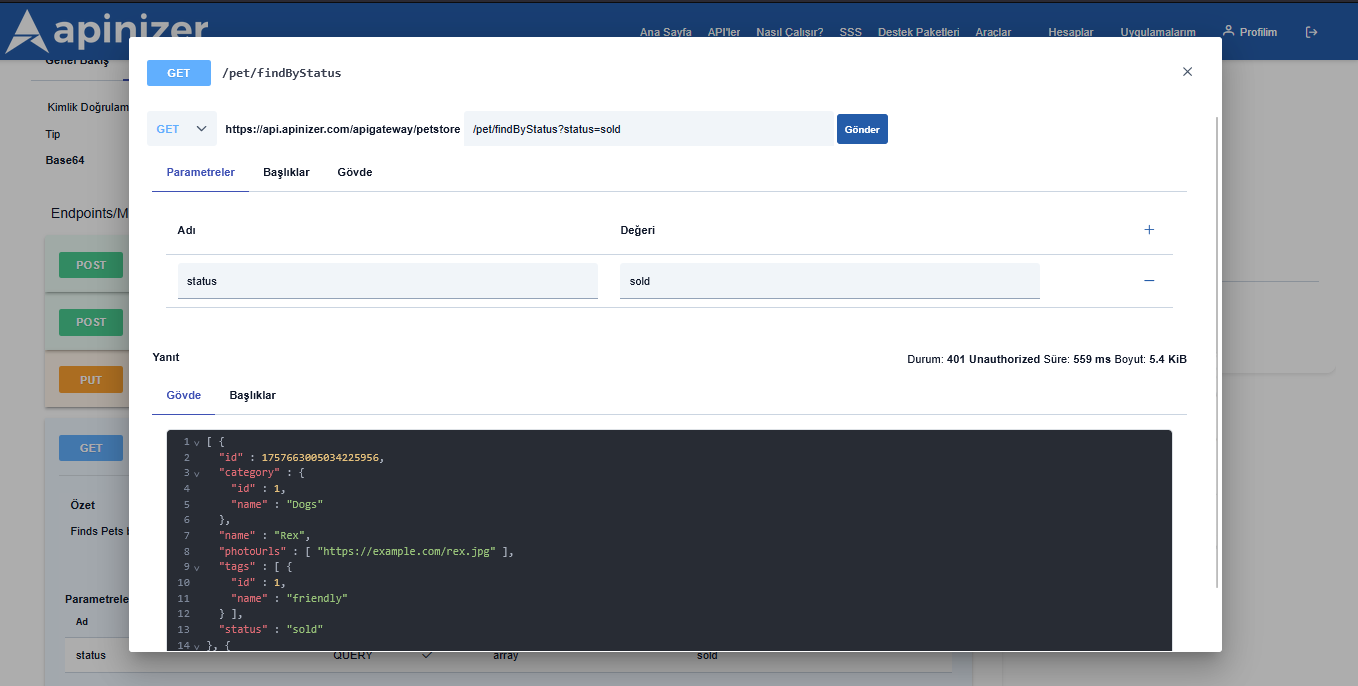Screen dimensions: 1358x686
Task: Click GET endpoint badge in background page
Action: [91, 448]
